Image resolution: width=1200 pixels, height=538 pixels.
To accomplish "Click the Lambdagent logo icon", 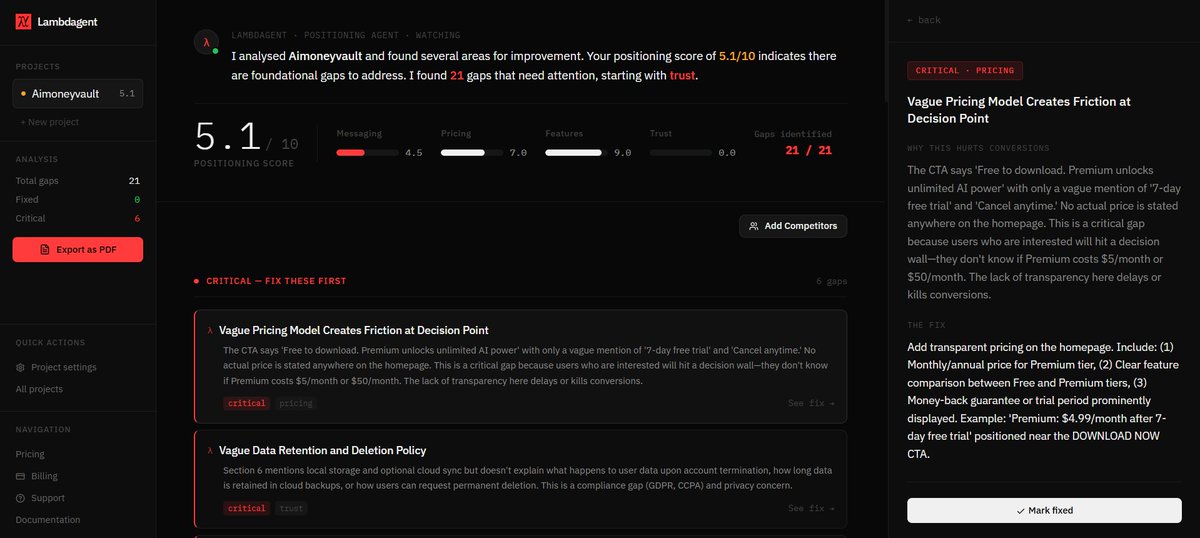I will [x=24, y=21].
